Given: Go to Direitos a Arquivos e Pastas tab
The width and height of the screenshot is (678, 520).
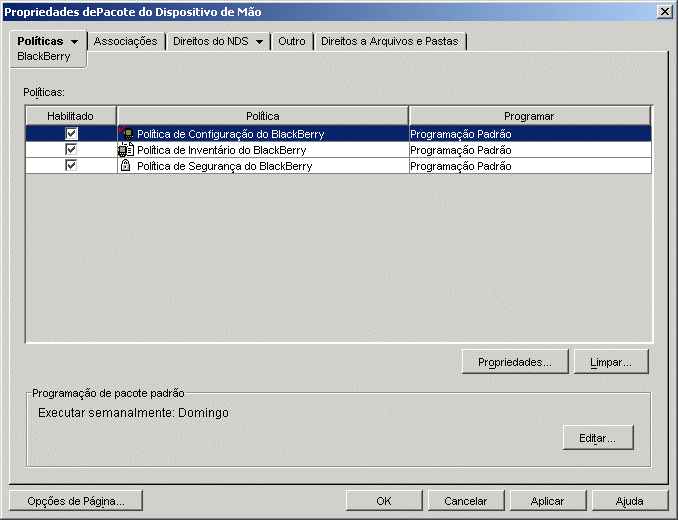Looking at the screenshot, I should click(390, 41).
